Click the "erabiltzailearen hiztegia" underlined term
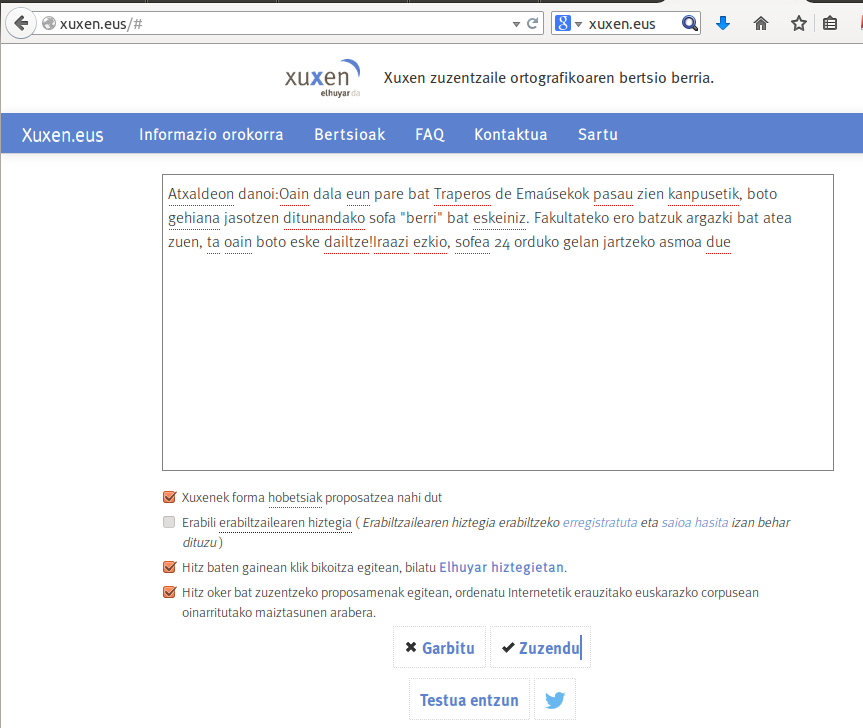 285,523
